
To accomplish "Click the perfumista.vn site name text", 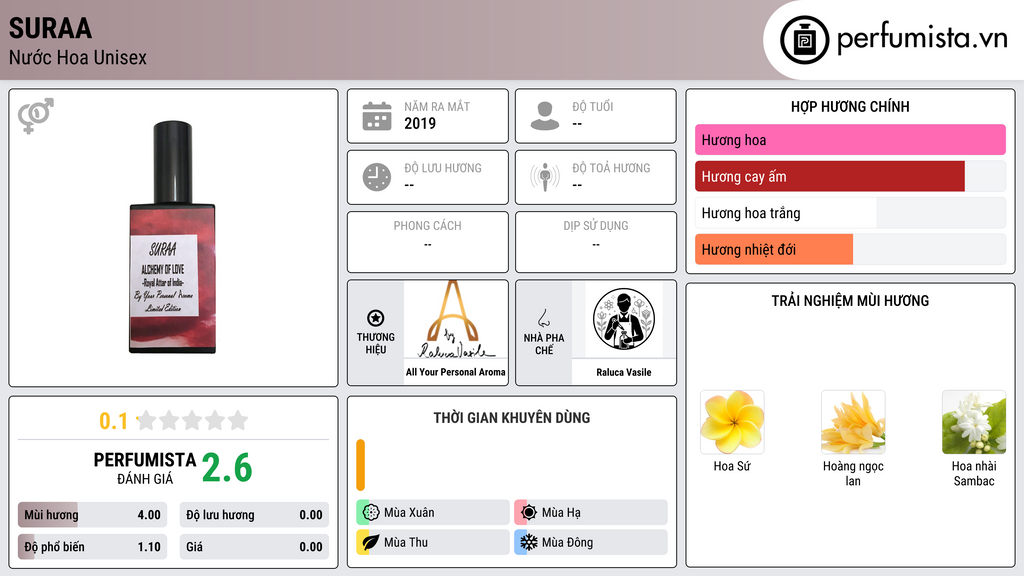I will click(922, 38).
